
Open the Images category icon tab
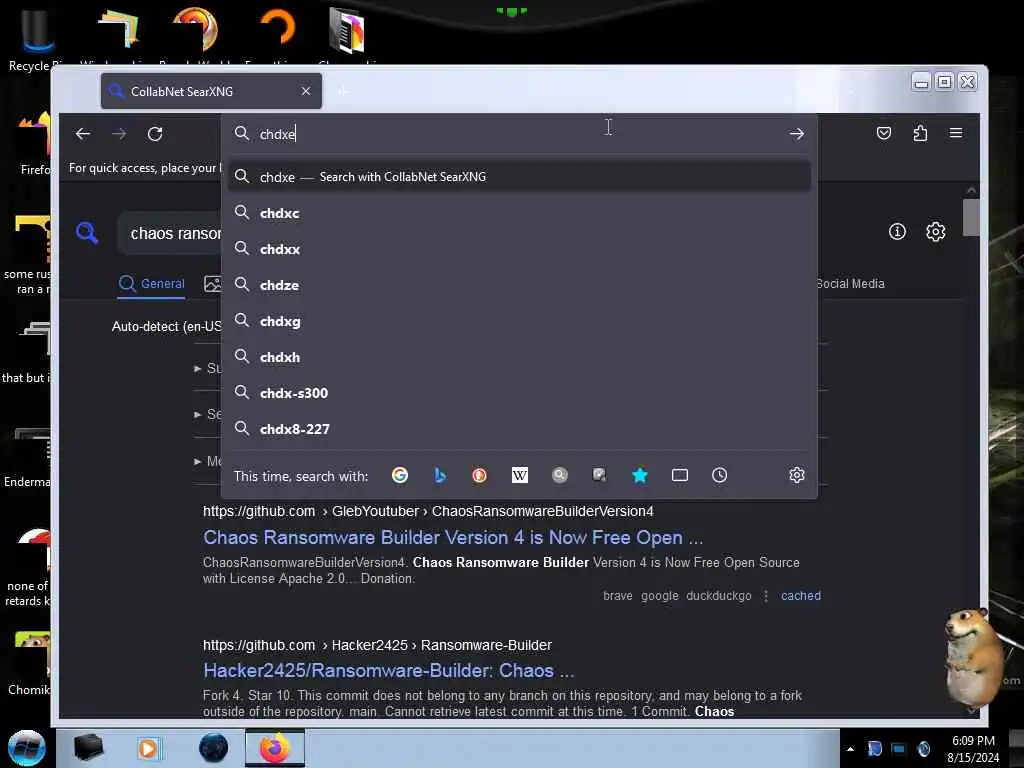tap(212, 283)
